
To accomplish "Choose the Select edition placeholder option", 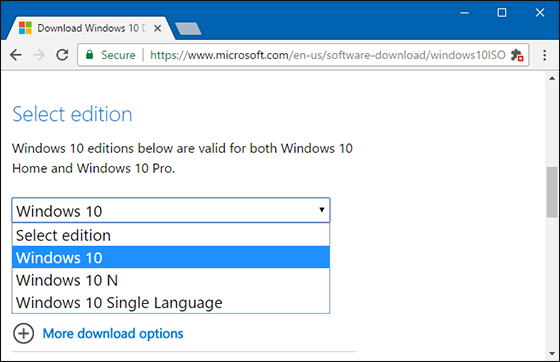I will click(x=171, y=235).
